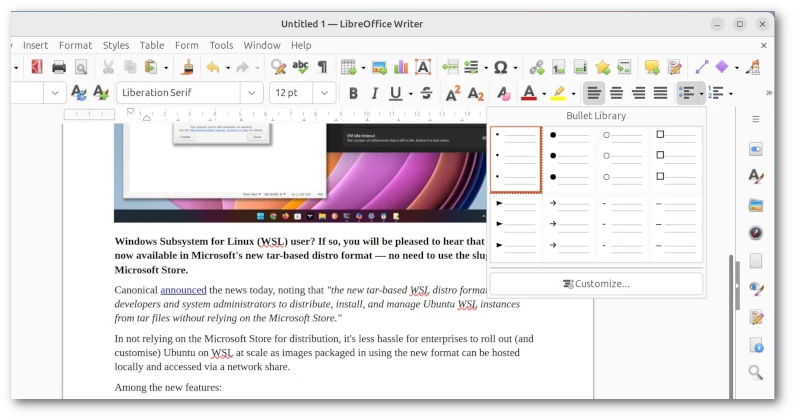This screenshot has height=418, width=794.
Task: Expand paragraph style dropdown
Action: point(55,93)
